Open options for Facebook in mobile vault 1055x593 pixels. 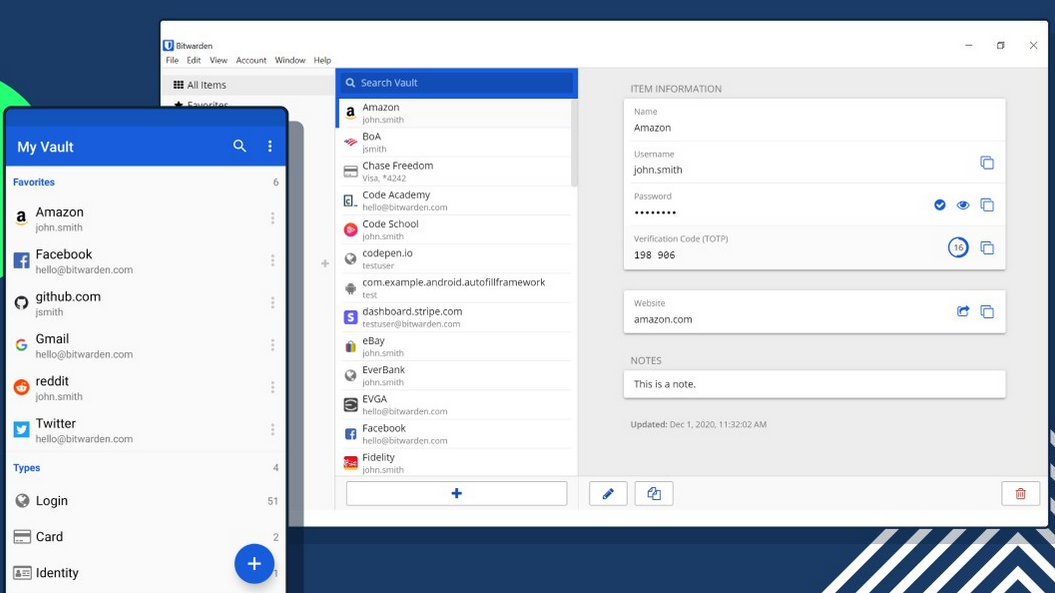[272, 260]
